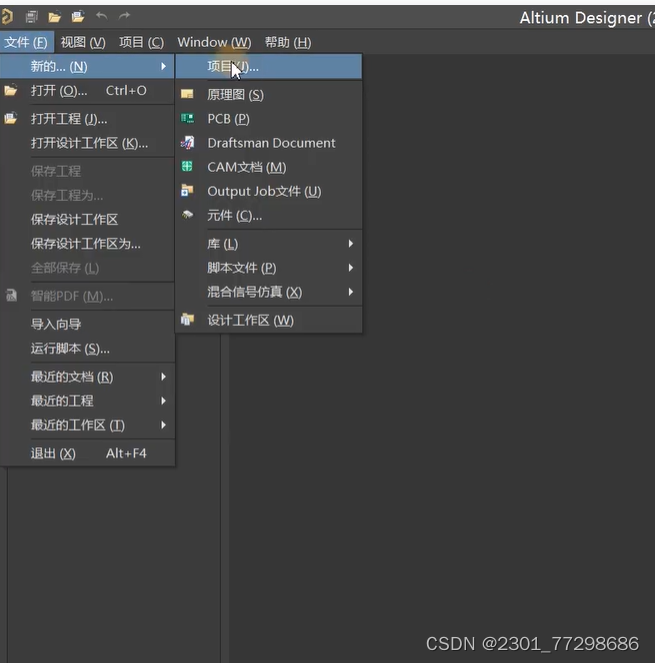Viewport: 655px width, 663px height.
Task: Expand the 新的... (N) submenu arrow
Action: pyautogui.click(x=163, y=66)
